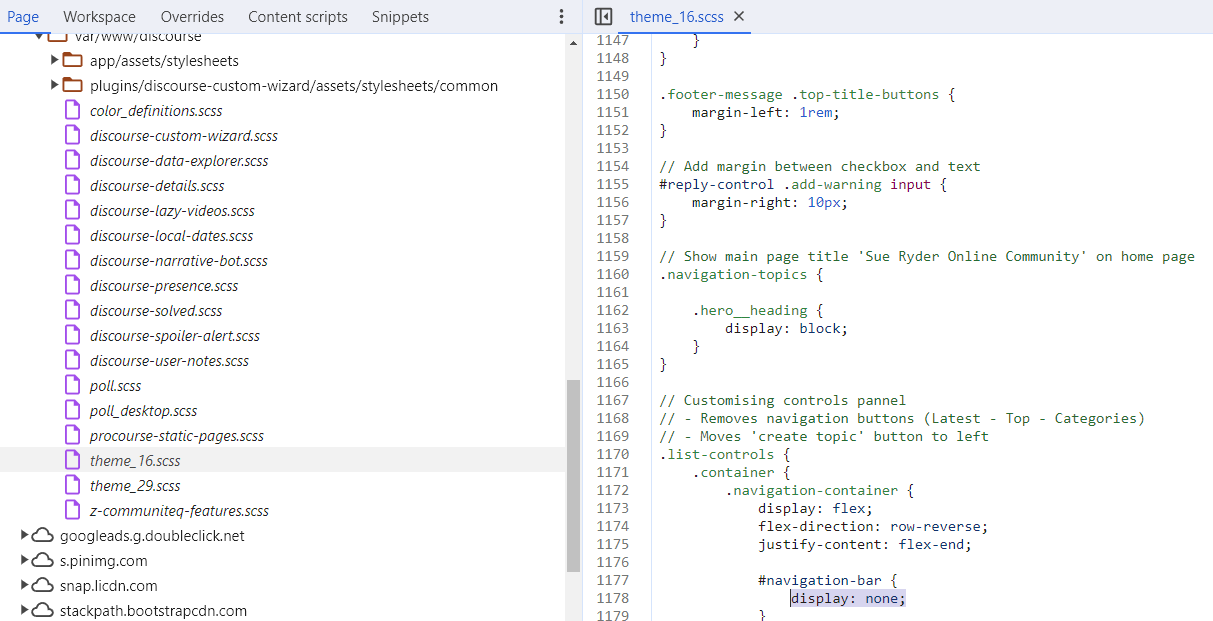Close the theme_16.scss editor tab
This screenshot has height=621, width=1213.
tap(739, 17)
